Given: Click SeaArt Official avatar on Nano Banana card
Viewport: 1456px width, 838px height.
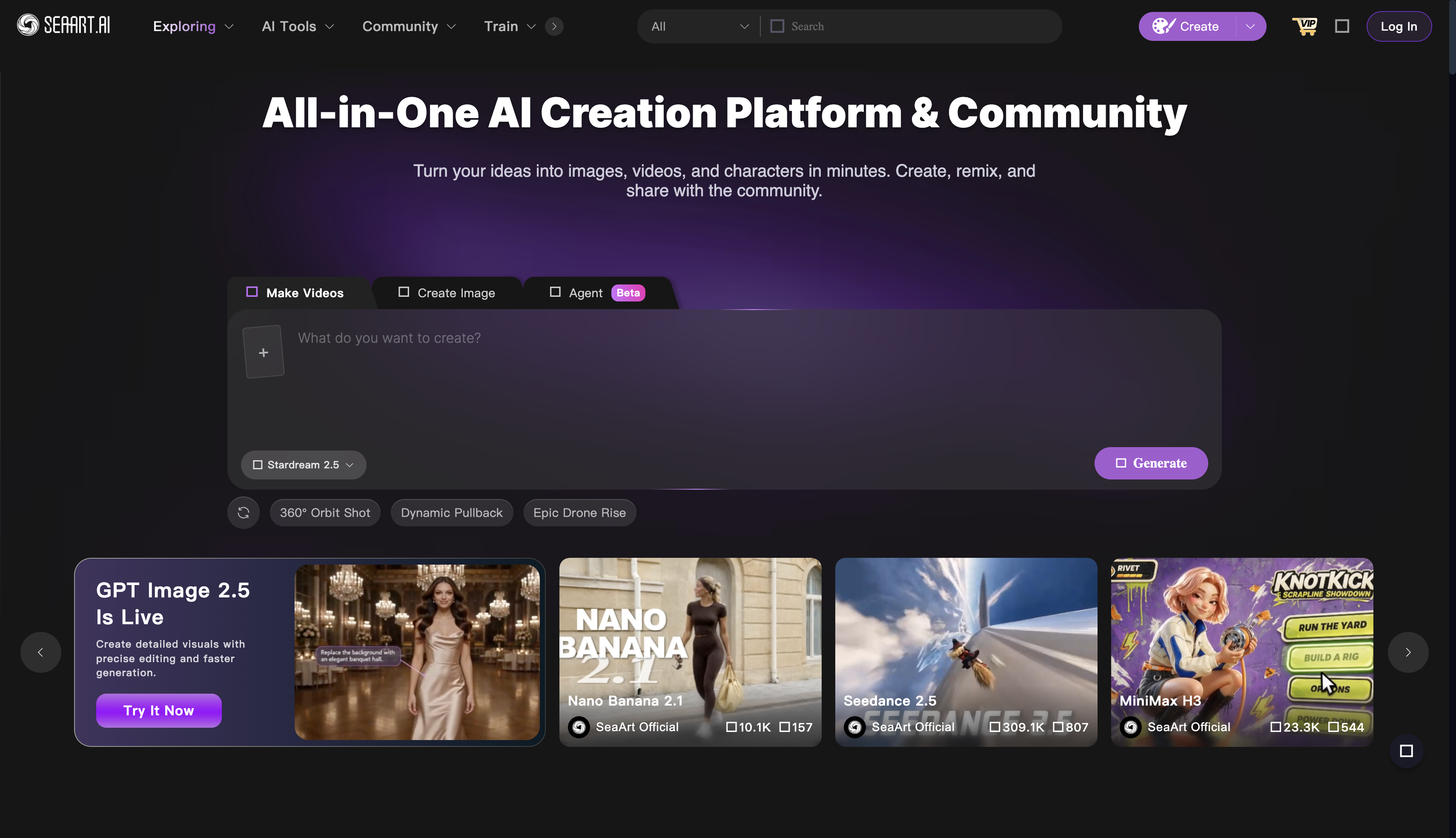Looking at the screenshot, I should [x=579, y=727].
